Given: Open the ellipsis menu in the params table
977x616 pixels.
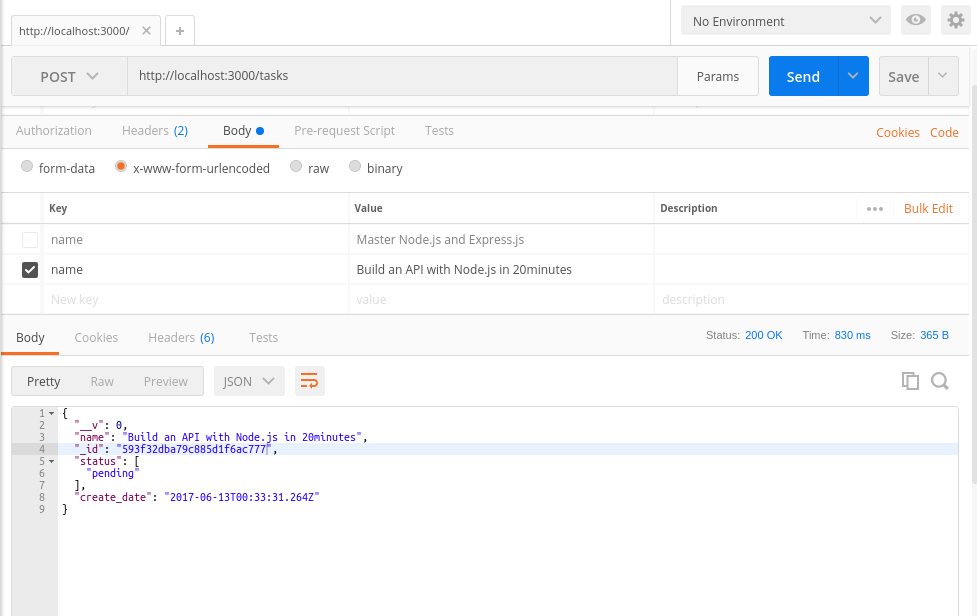Looking at the screenshot, I should [x=875, y=208].
